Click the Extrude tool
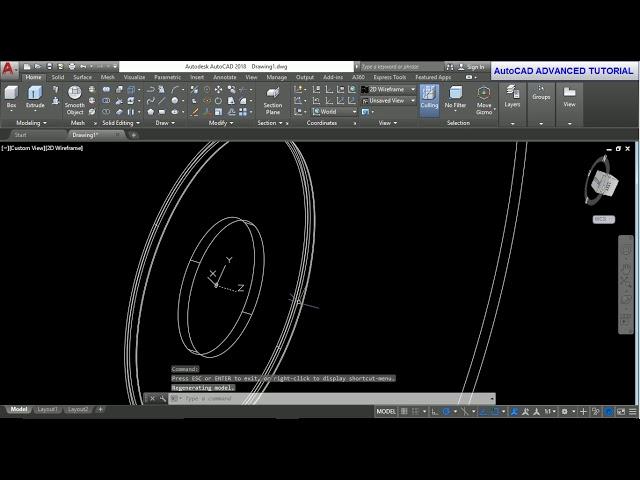Viewport: 640px width, 480px height. [35, 95]
